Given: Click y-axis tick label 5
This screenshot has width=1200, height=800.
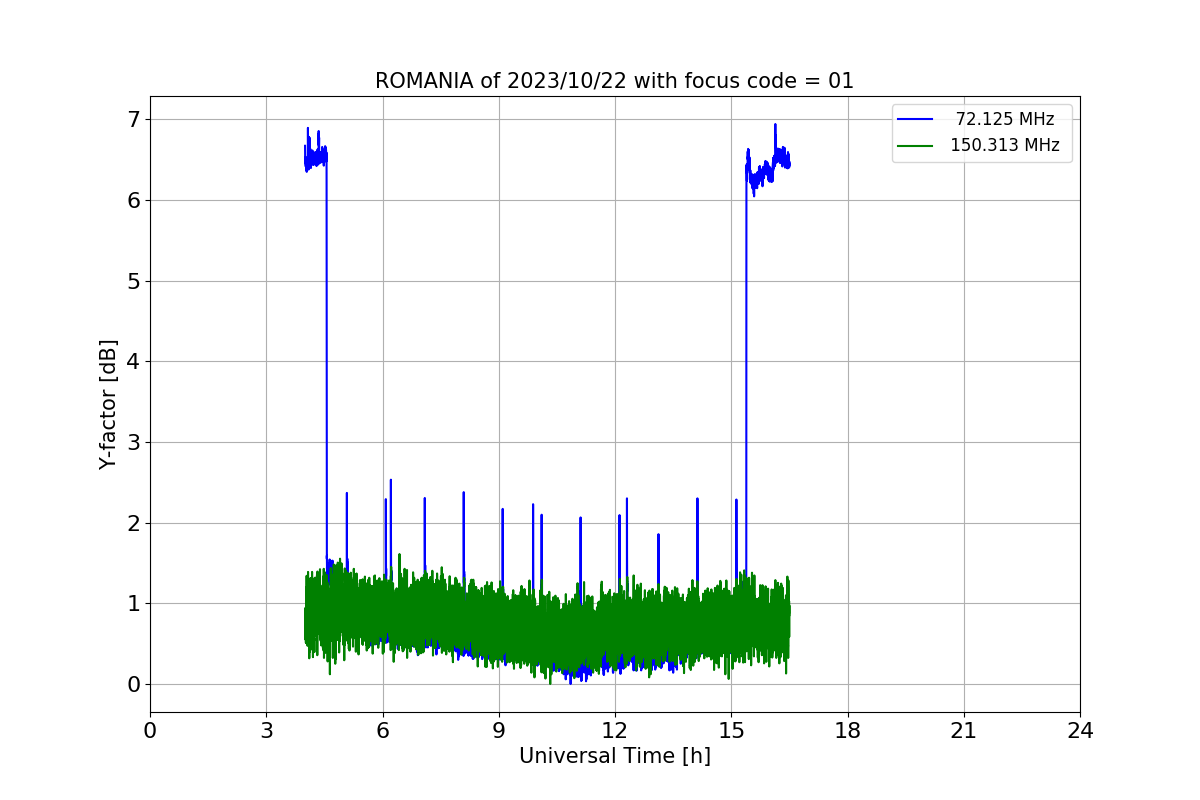Looking at the screenshot, I should point(134,281).
